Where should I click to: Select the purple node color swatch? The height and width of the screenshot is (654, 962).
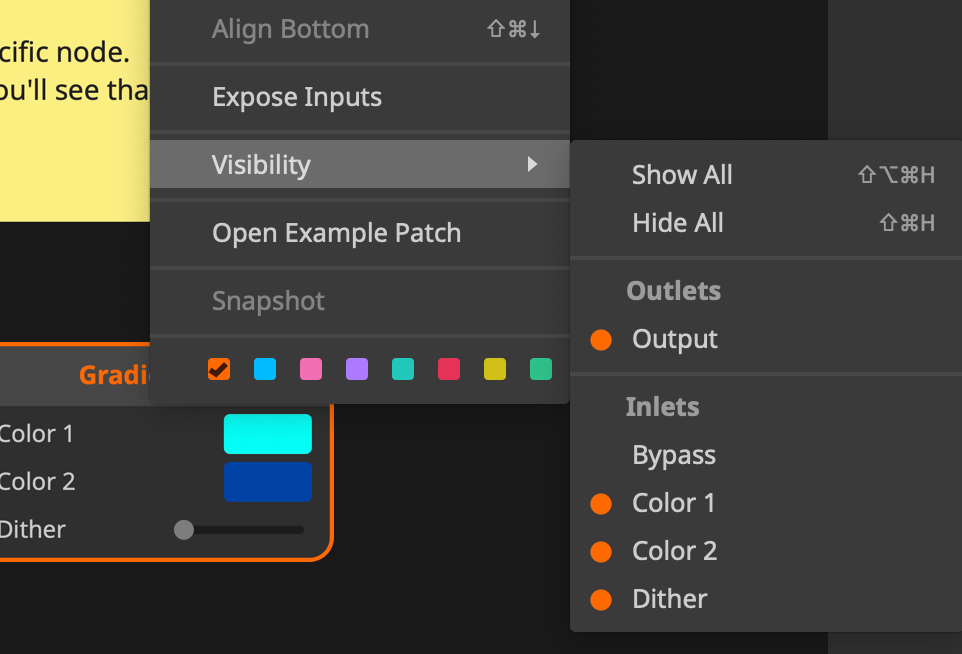click(357, 370)
